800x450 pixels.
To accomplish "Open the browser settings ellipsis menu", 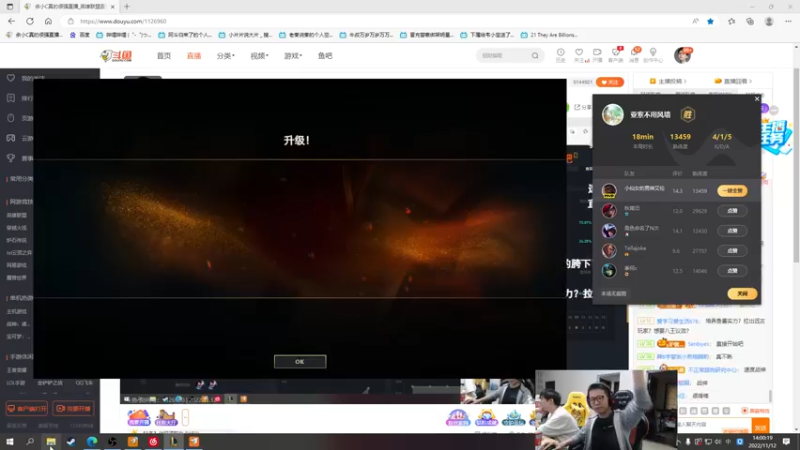I will [x=788, y=21].
